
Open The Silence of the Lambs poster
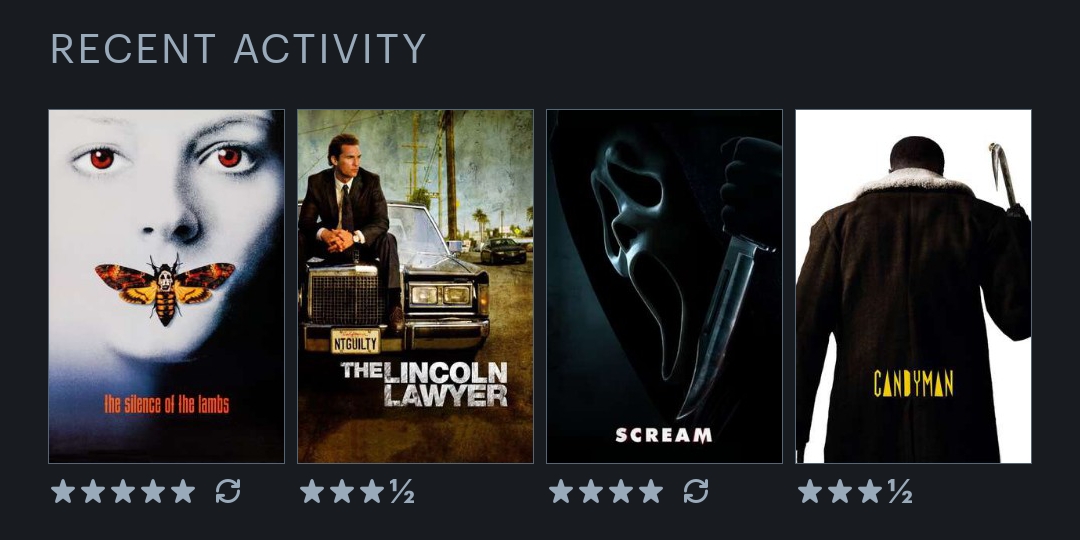pyautogui.click(x=166, y=287)
